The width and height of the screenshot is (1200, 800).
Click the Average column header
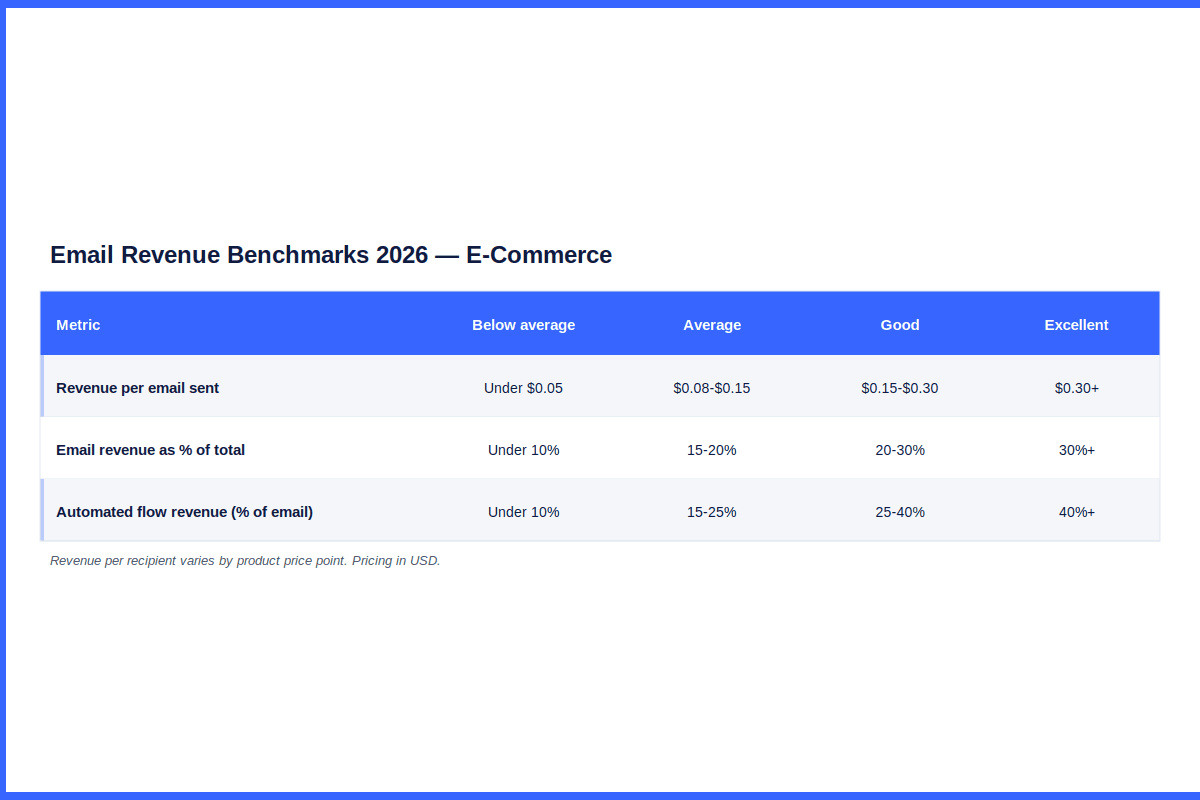pos(712,324)
